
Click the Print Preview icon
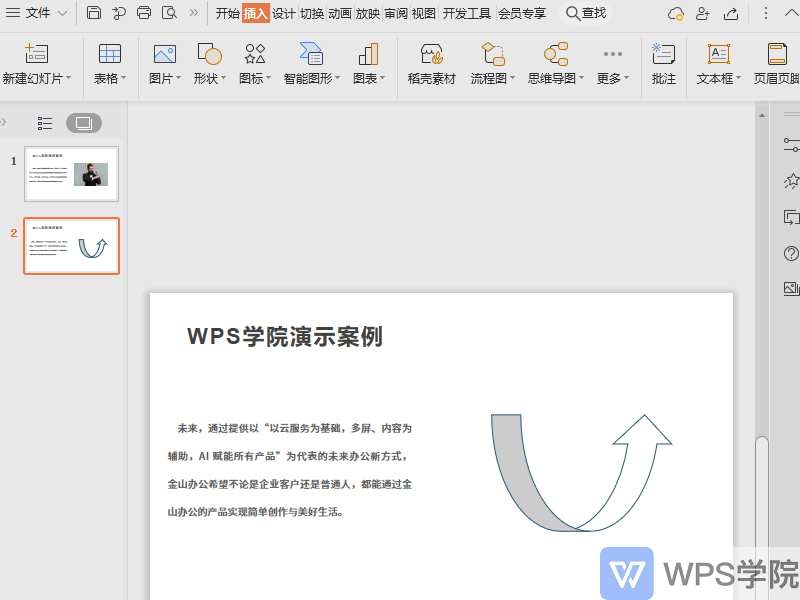[x=169, y=13]
